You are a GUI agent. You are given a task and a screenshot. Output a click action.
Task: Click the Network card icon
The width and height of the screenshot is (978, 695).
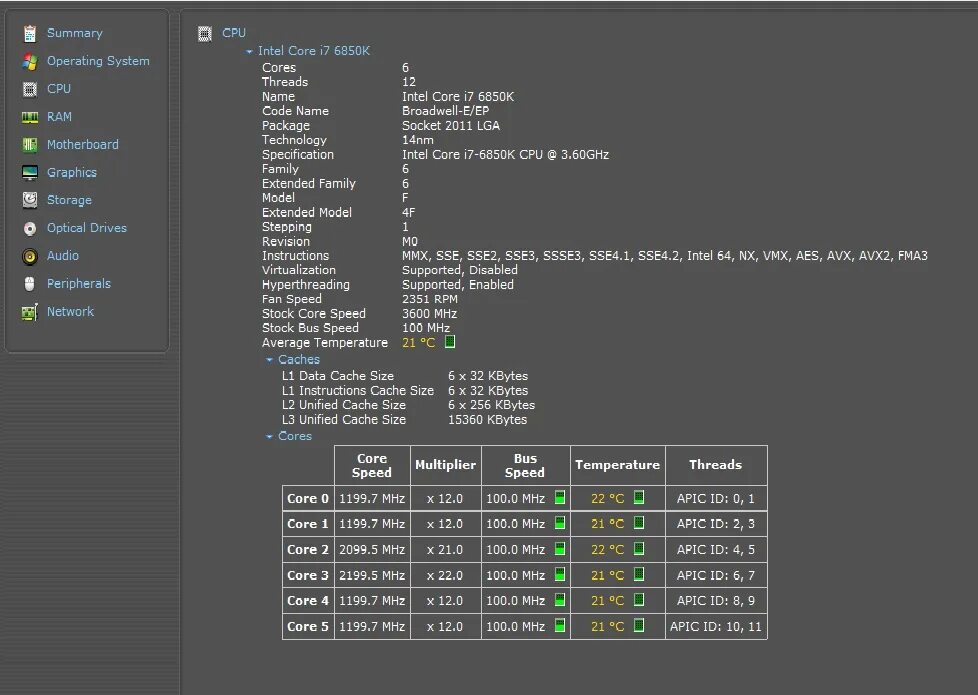point(30,312)
